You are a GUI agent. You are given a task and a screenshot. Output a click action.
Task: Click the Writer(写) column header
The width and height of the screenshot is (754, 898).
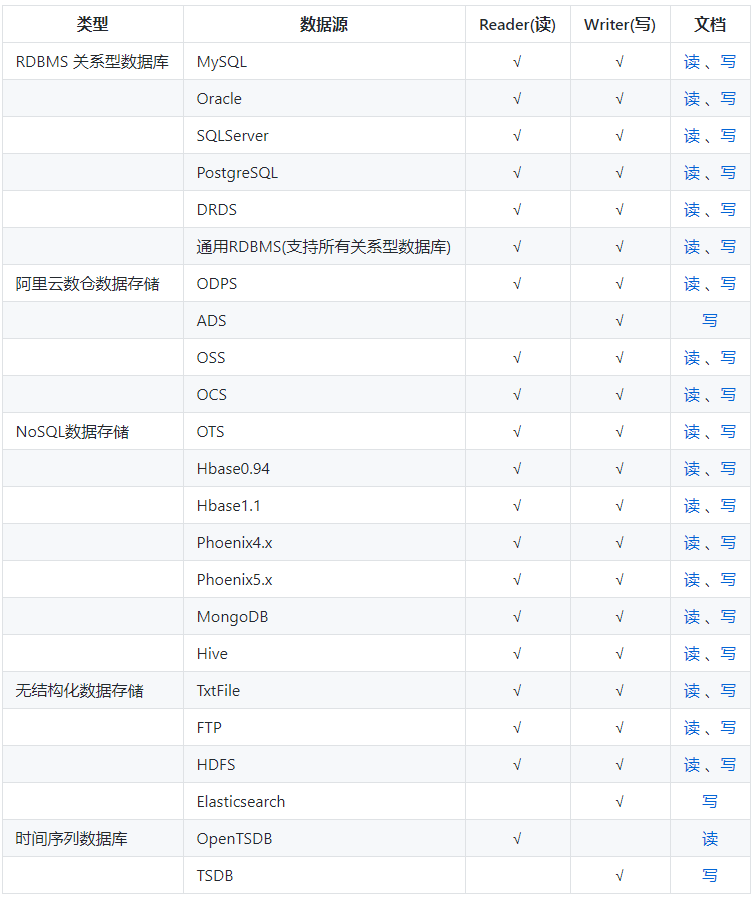tap(619, 24)
